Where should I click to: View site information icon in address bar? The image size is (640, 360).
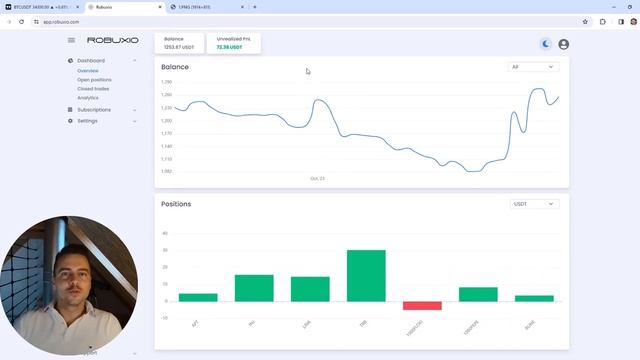click(x=36, y=22)
